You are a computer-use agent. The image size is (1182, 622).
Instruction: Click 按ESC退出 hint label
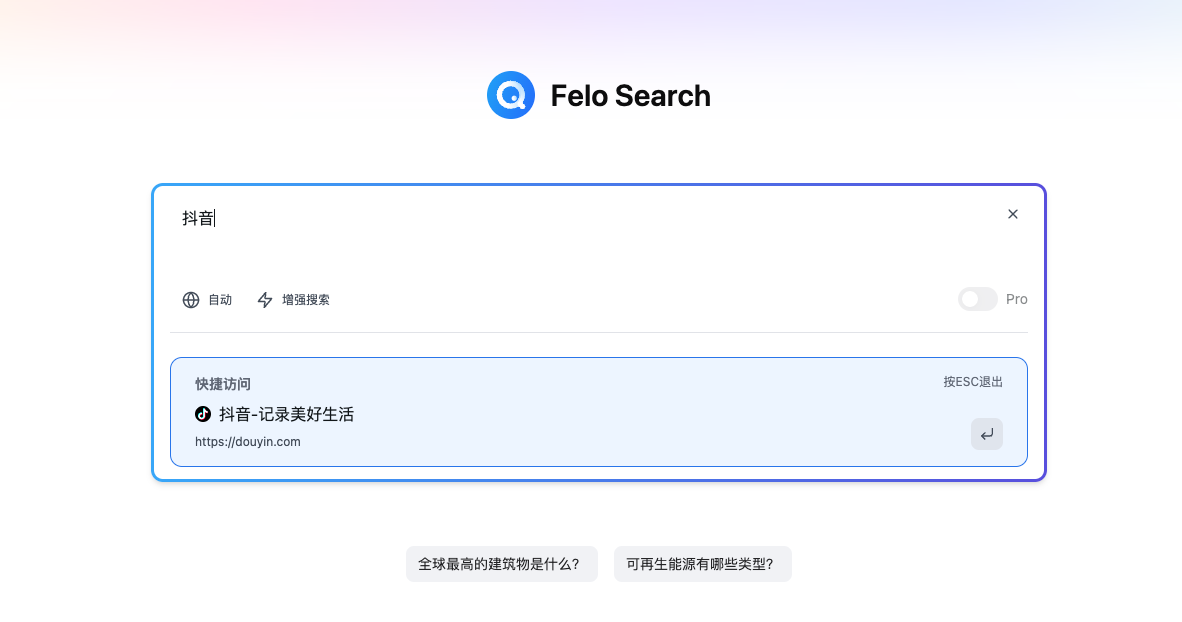coord(974,381)
